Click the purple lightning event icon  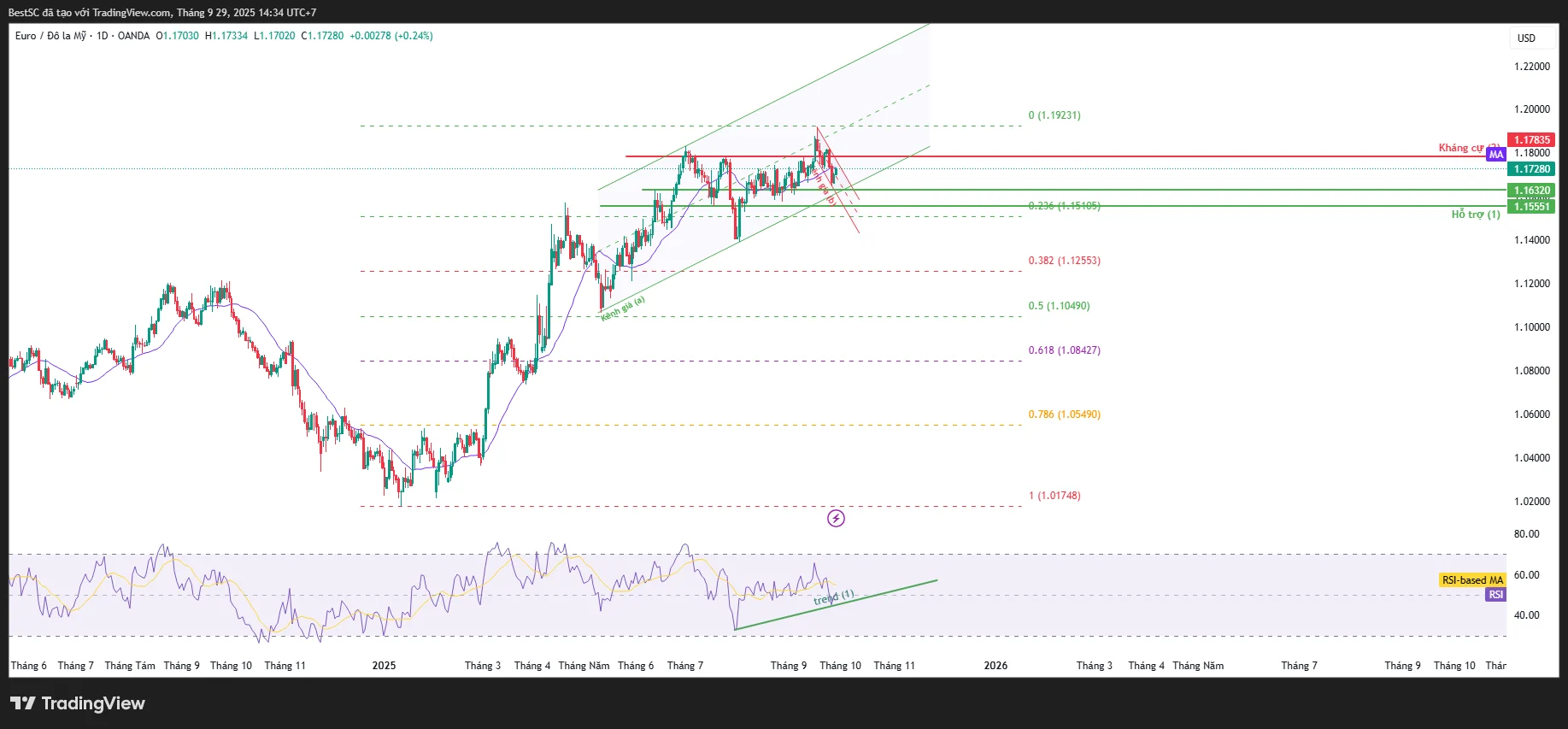click(x=836, y=518)
